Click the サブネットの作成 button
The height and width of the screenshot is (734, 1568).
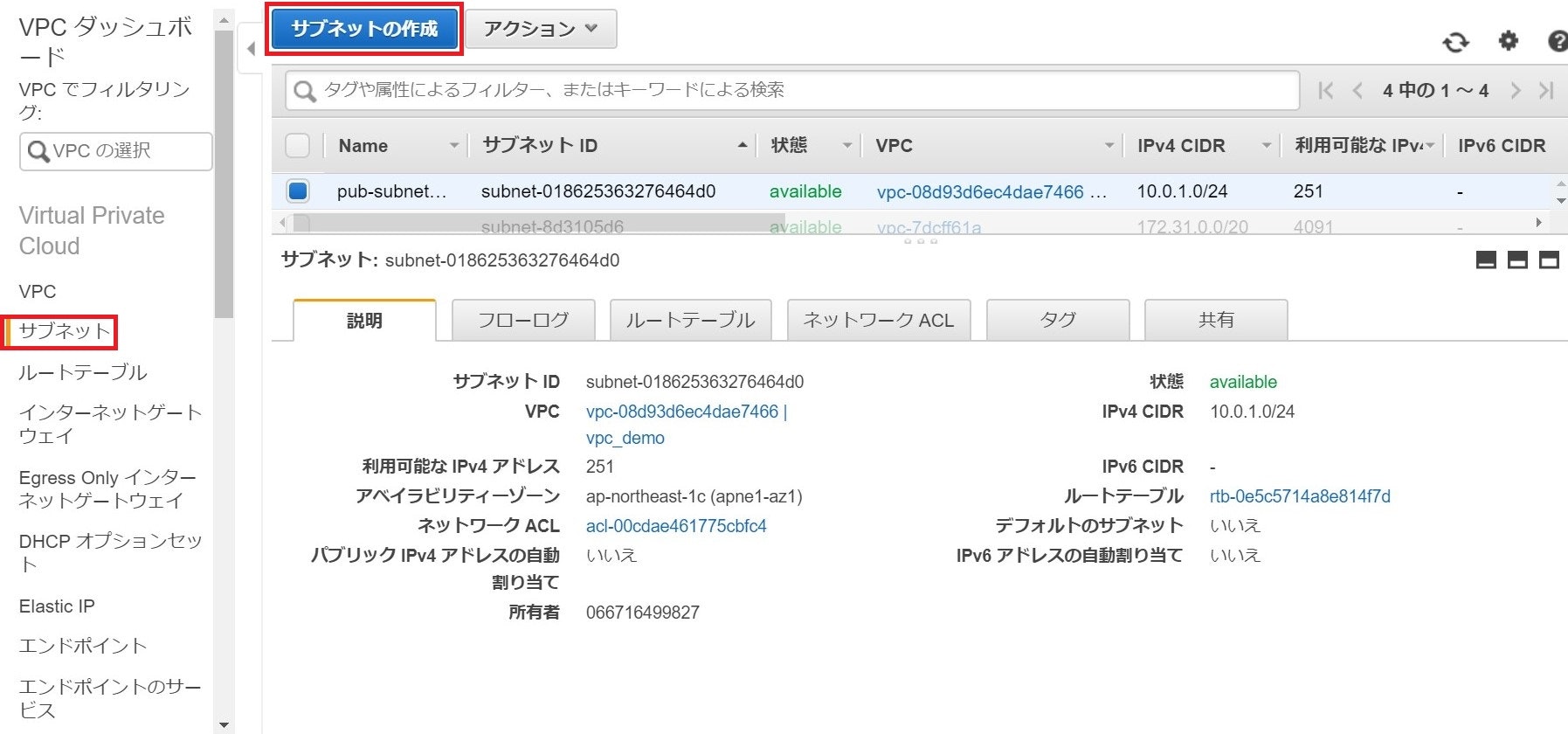(364, 29)
